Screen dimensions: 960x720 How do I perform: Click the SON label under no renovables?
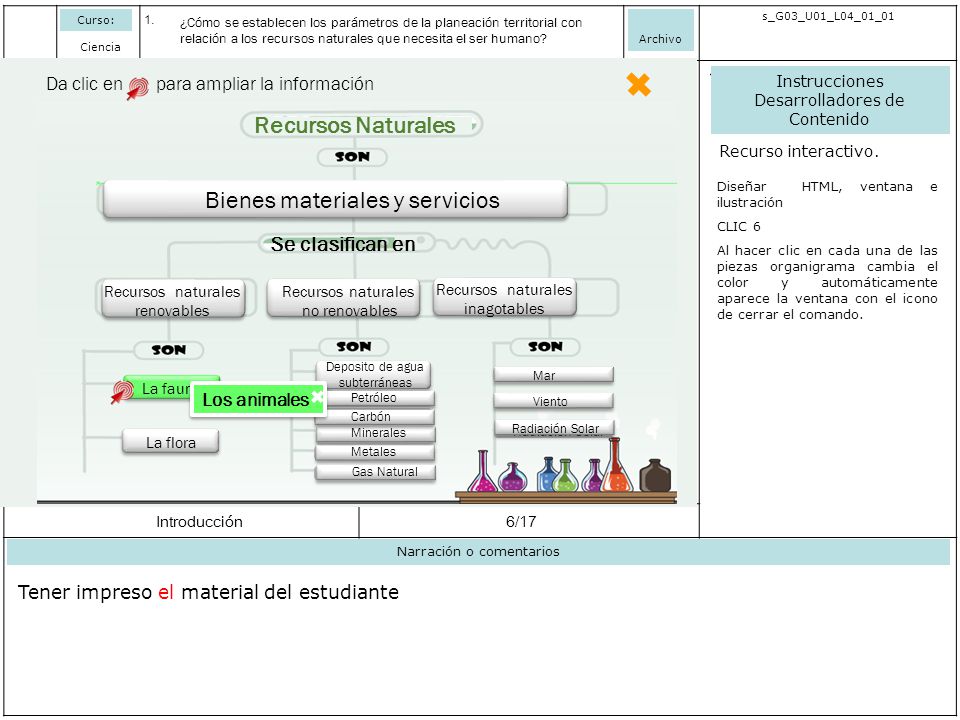pyautogui.click(x=354, y=347)
